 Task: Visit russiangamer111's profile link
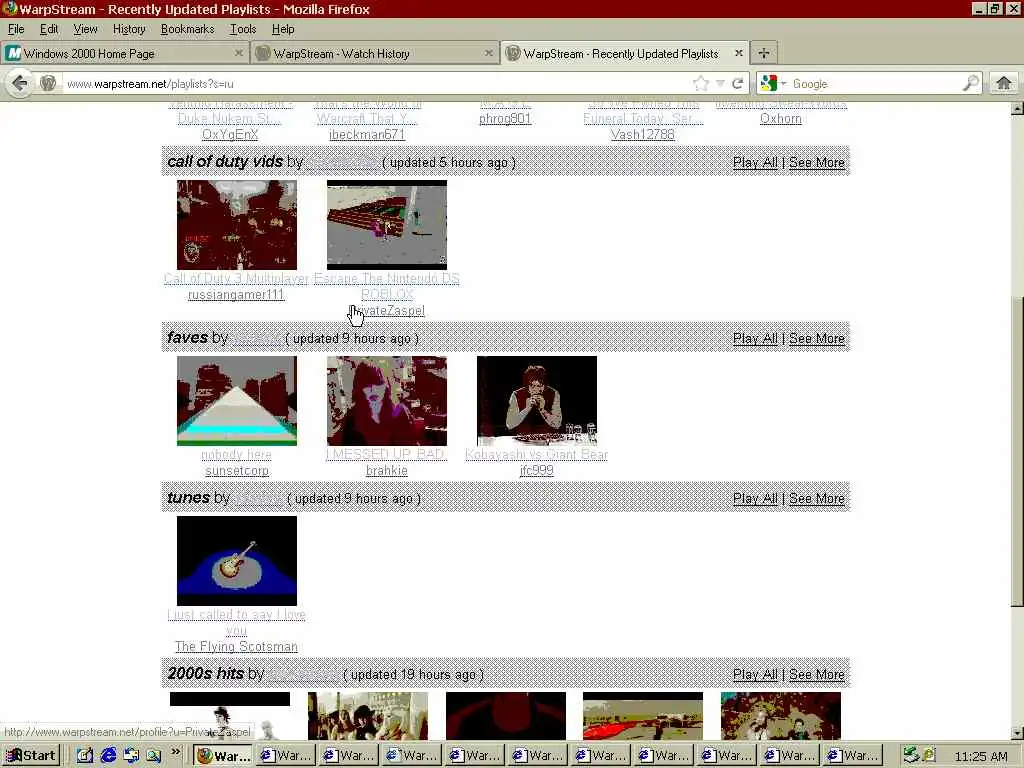236,295
